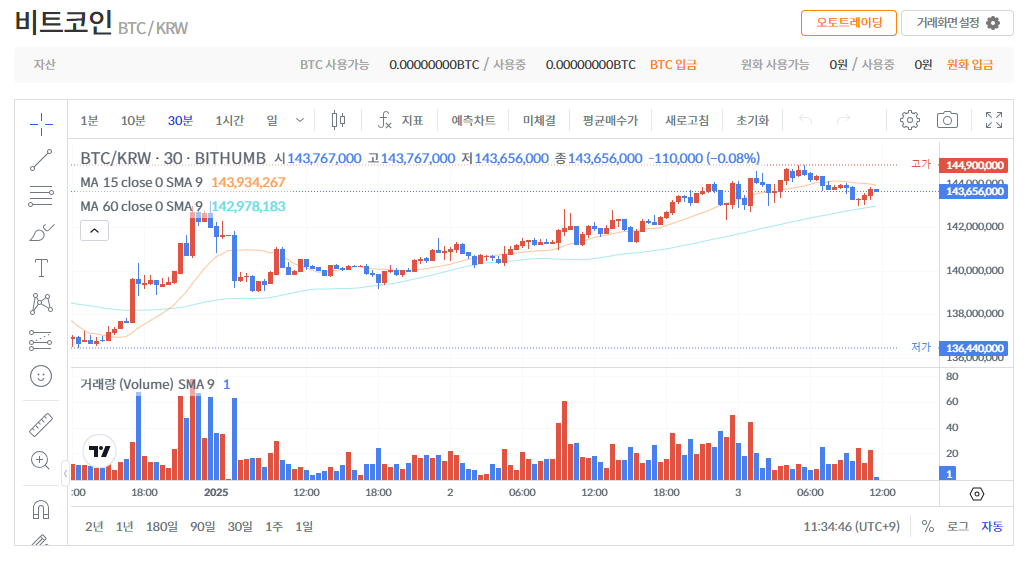Viewport: 1027px width, 561px height.
Task: Click the current price label 143,656,000
Action: (x=975, y=191)
